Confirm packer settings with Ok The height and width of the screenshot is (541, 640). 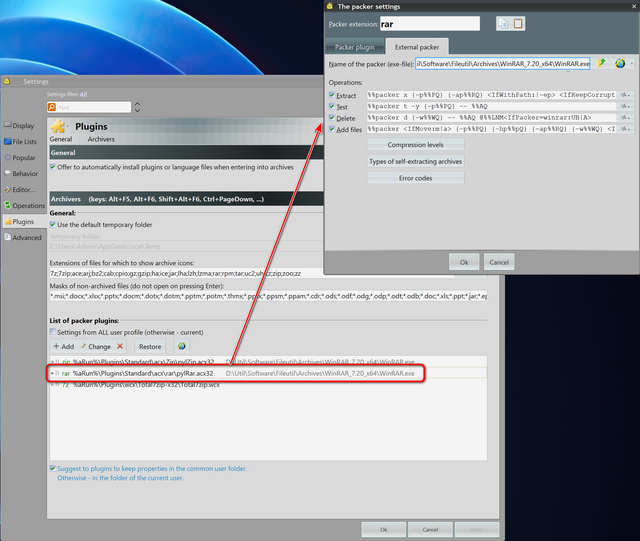[x=464, y=262]
